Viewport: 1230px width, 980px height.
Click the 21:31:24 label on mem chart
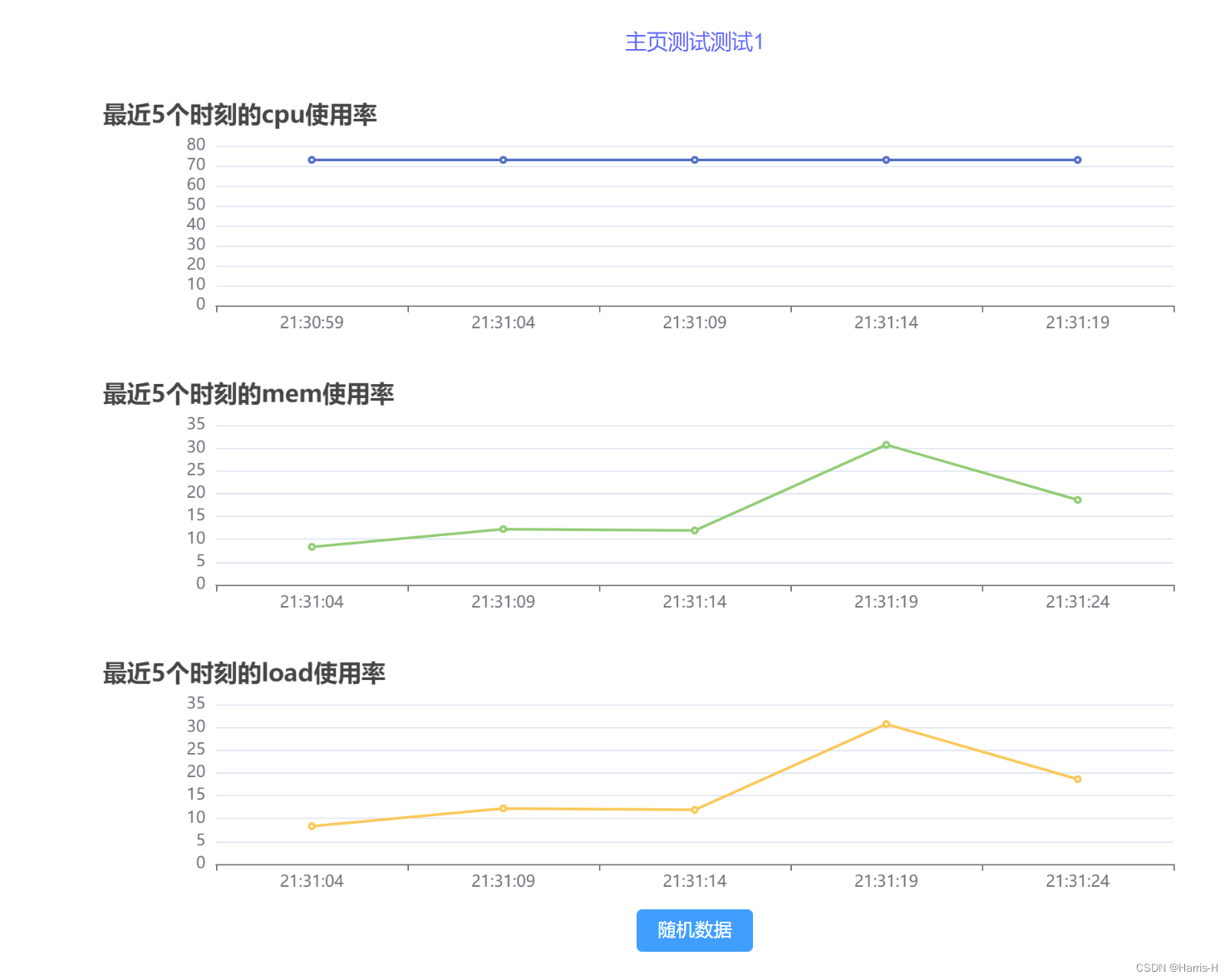click(x=1078, y=602)
